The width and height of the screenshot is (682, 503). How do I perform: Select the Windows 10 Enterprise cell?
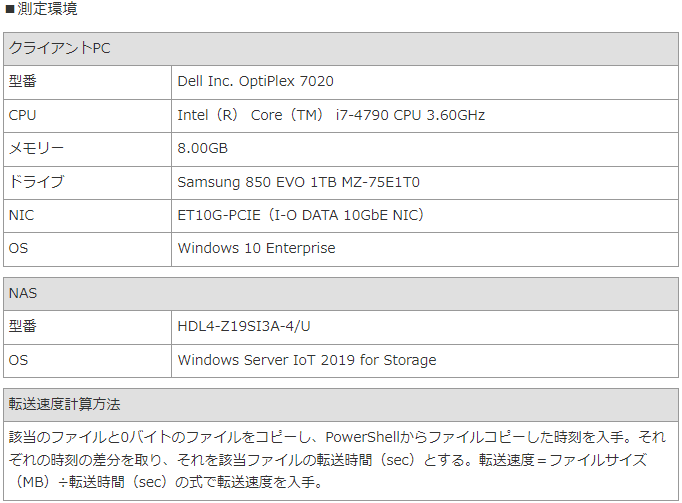(x=425, y=249)
